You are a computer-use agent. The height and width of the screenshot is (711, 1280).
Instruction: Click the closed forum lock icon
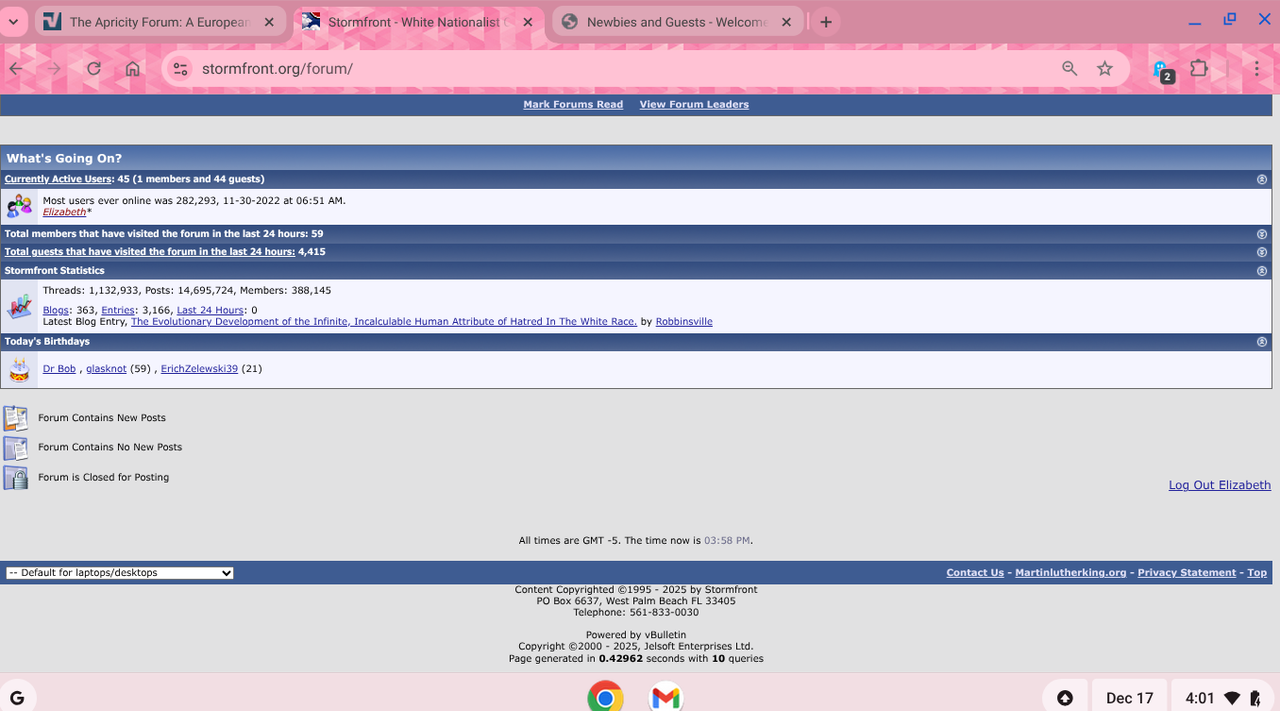[16, 478]
